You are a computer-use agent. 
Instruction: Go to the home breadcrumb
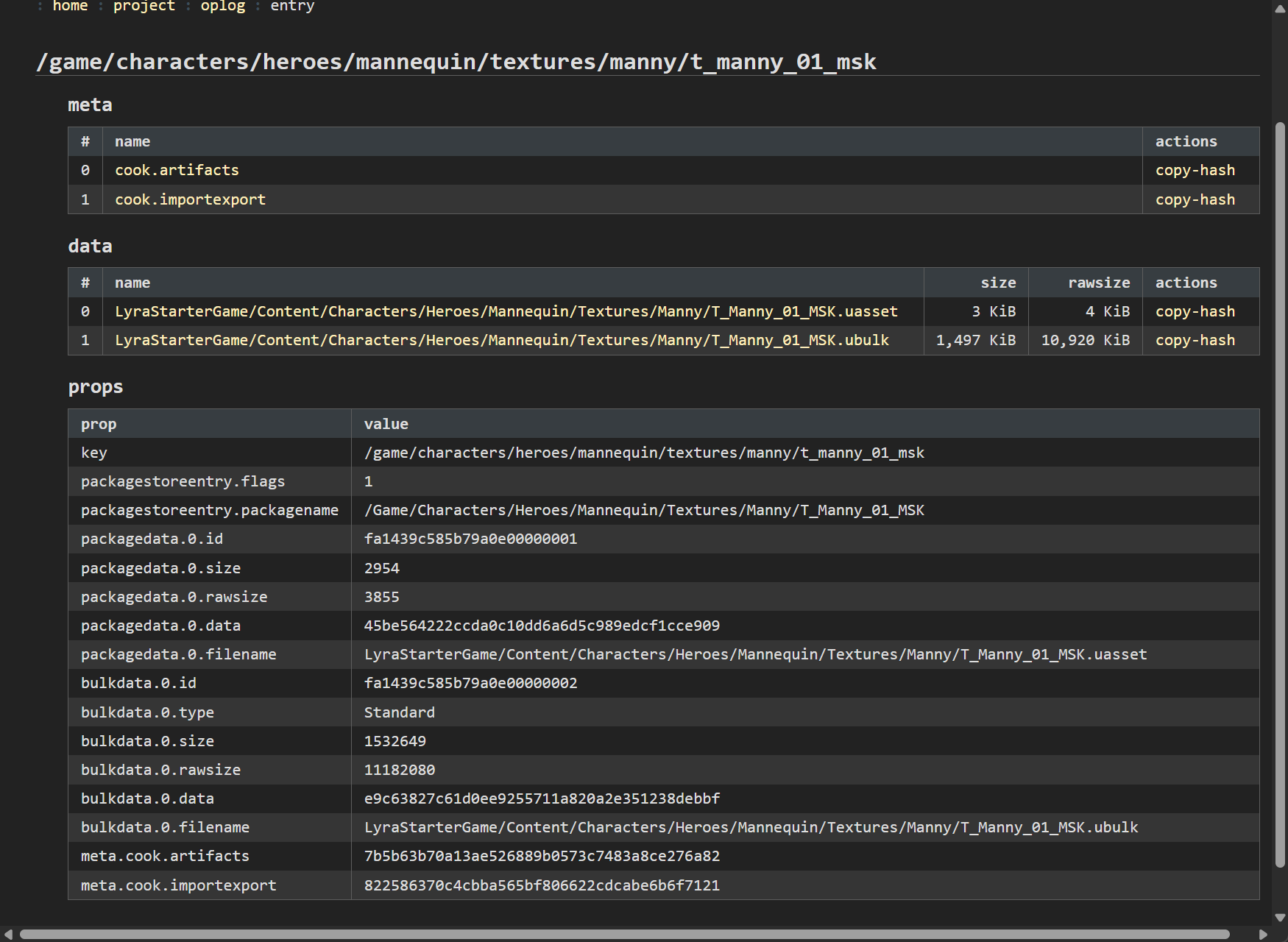[x=70, y=6]
